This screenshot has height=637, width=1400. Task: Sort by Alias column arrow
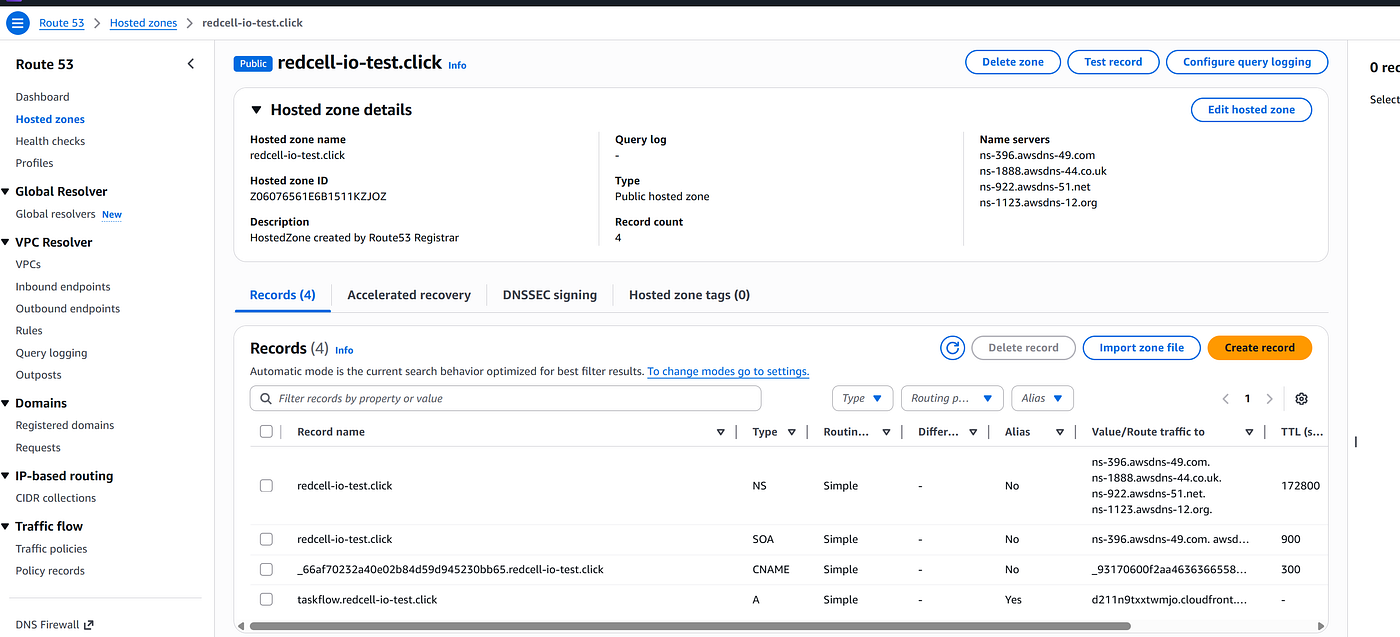[1058, 432]
